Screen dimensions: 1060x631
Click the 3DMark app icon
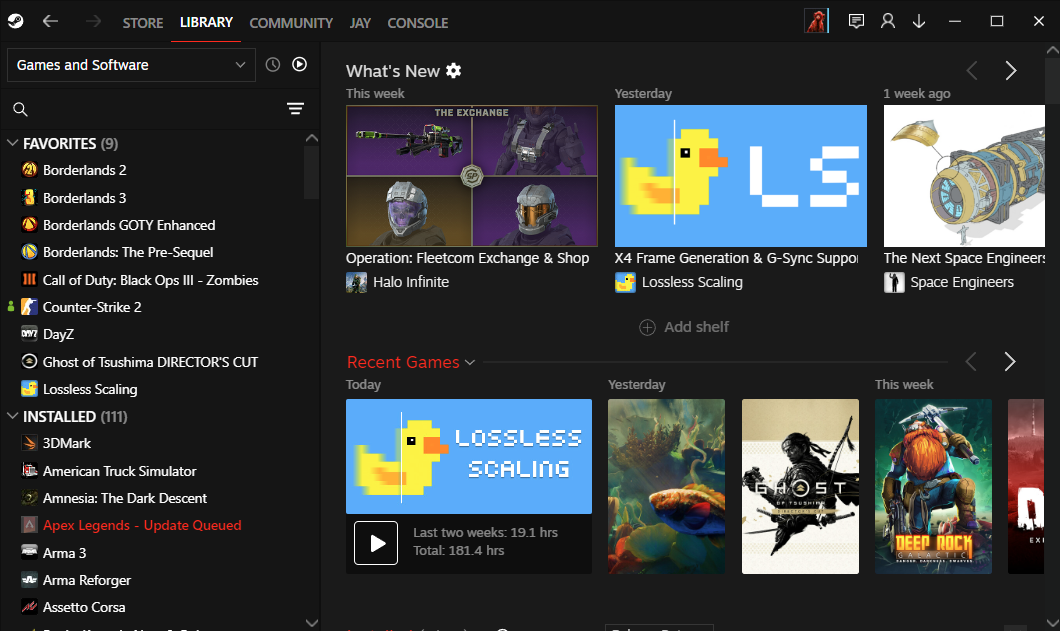[29, 443]
